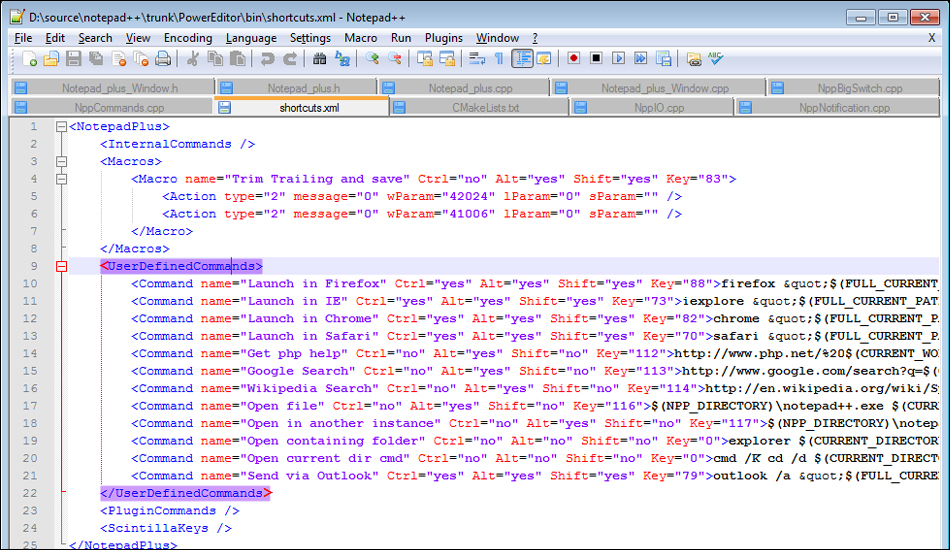
Task: Open the Edit menu
Action: (55, 38)
